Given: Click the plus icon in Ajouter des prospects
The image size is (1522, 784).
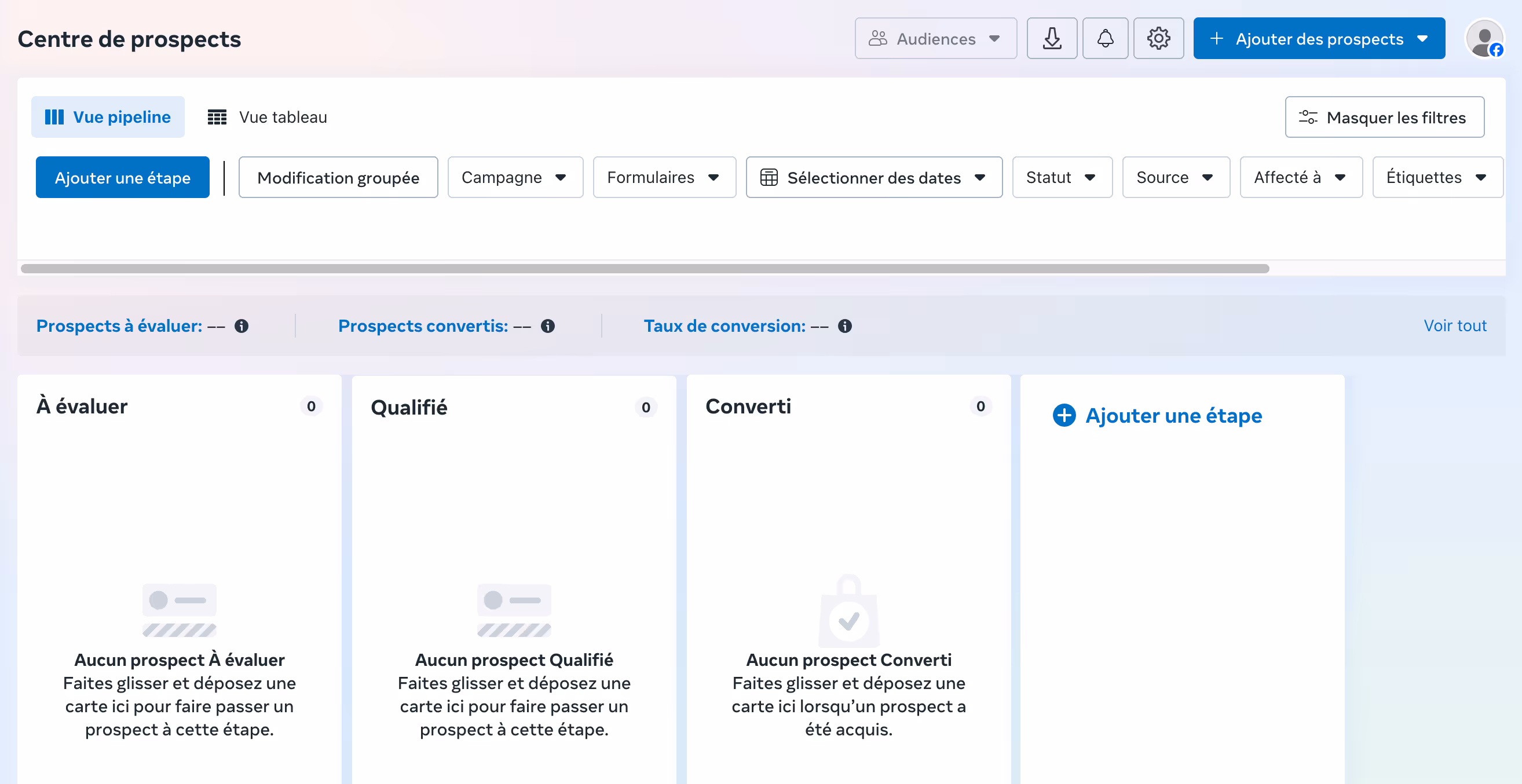Looking at the screenshot, I should 1217,38.
